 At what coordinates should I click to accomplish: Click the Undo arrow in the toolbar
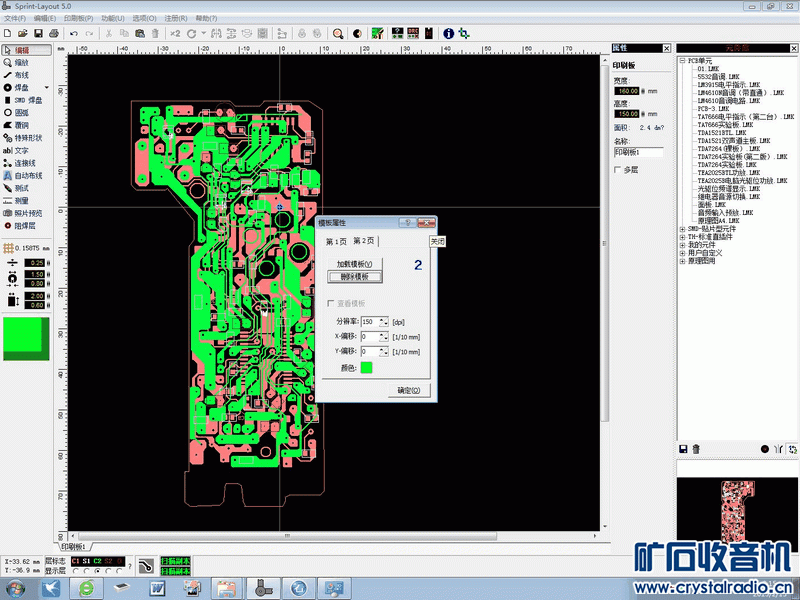(73, 33)
